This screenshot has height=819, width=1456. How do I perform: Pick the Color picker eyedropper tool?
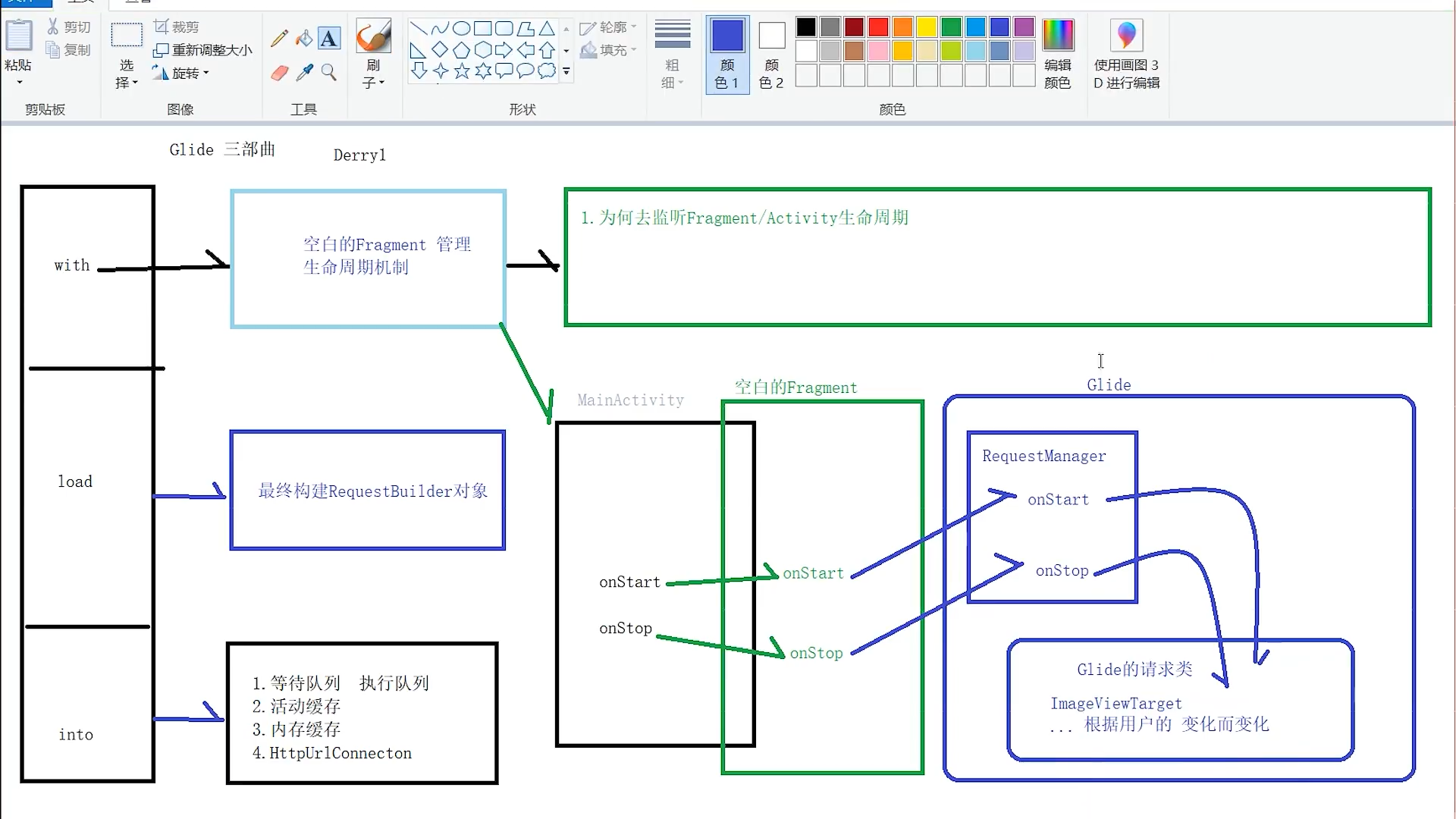point(304,73)
